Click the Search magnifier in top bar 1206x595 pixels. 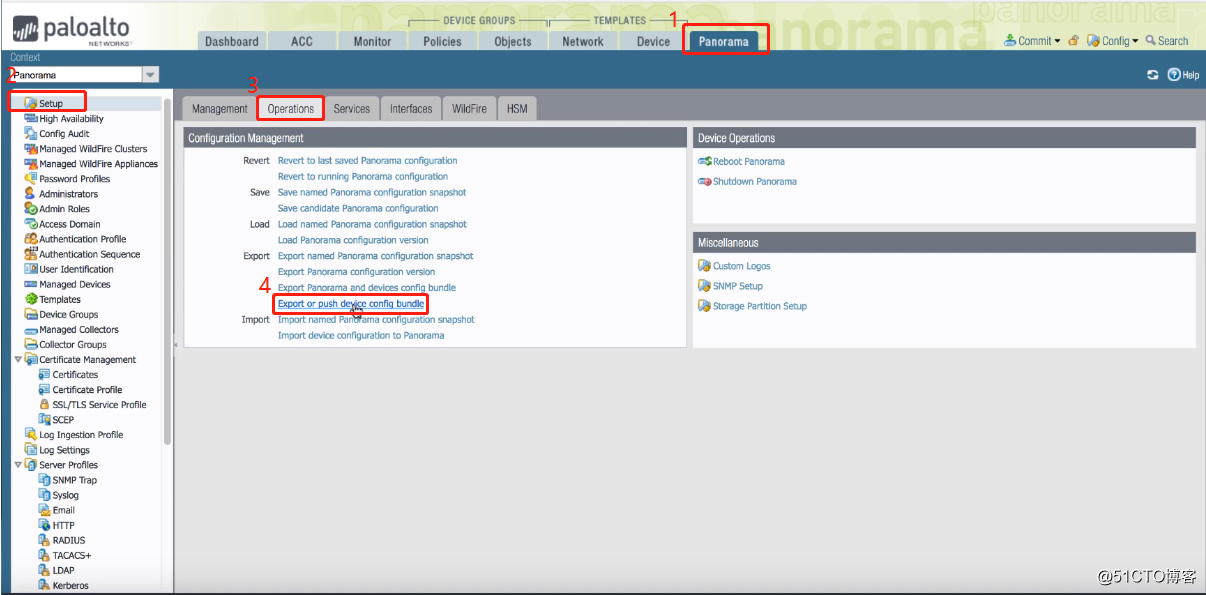[x=1151, y=41]
